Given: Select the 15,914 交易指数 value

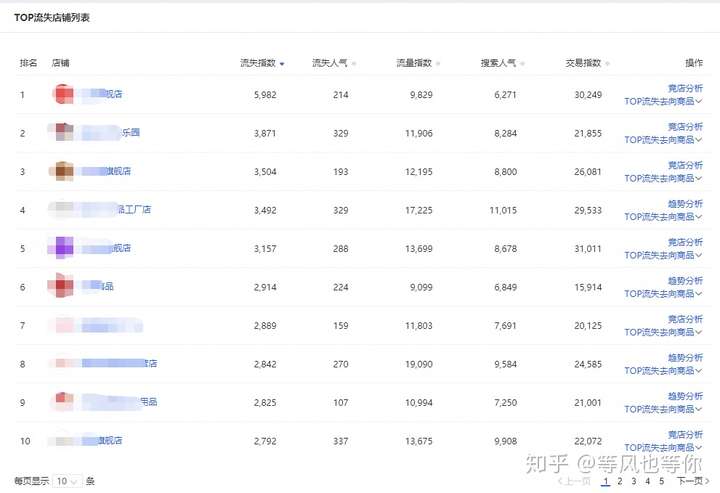Looking at the screenshot, I should click(588, 287).
